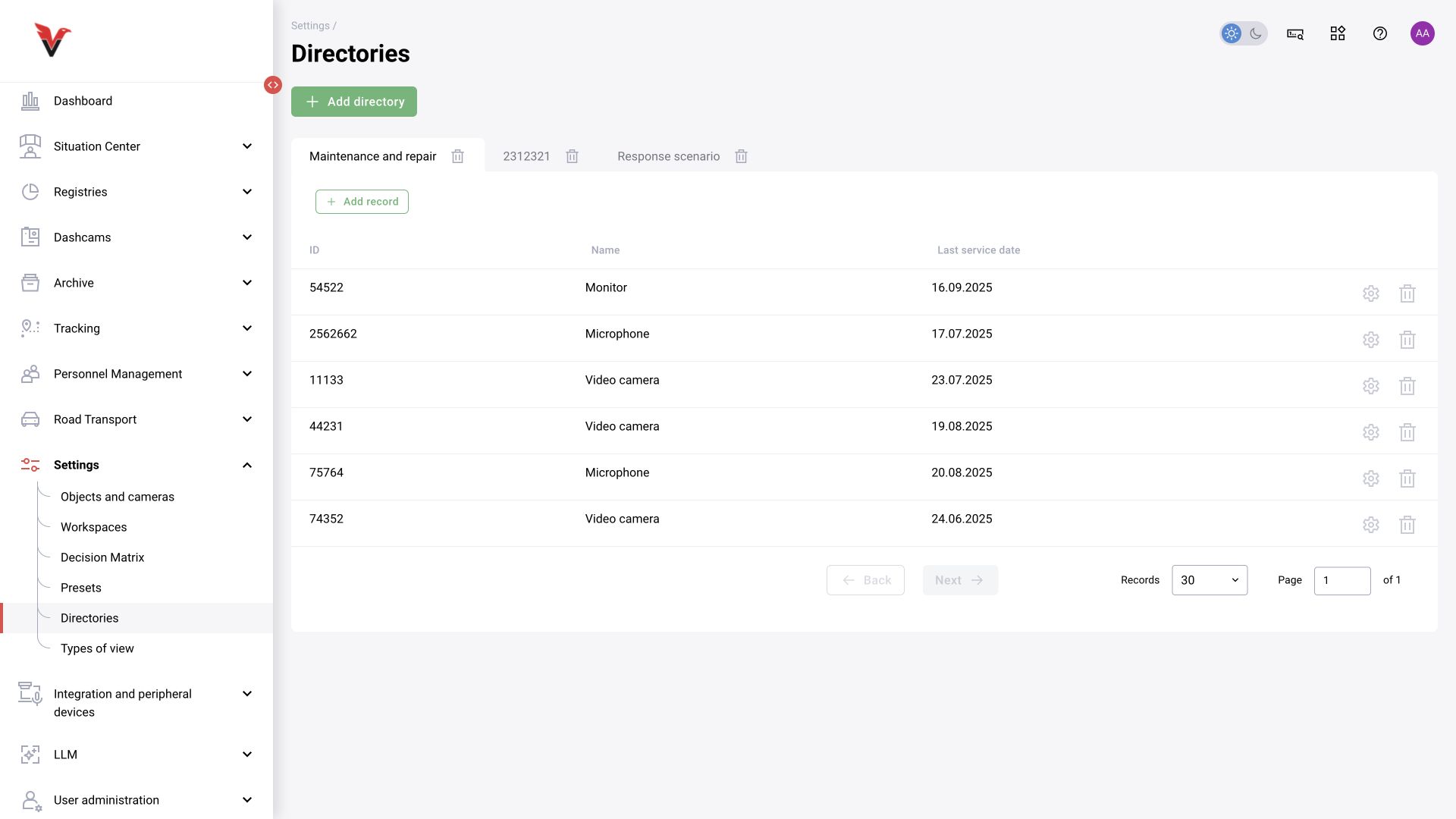1456x819 pixels.
Task: Click the camera search icon in header
Action: click(x=1294, y=33)
